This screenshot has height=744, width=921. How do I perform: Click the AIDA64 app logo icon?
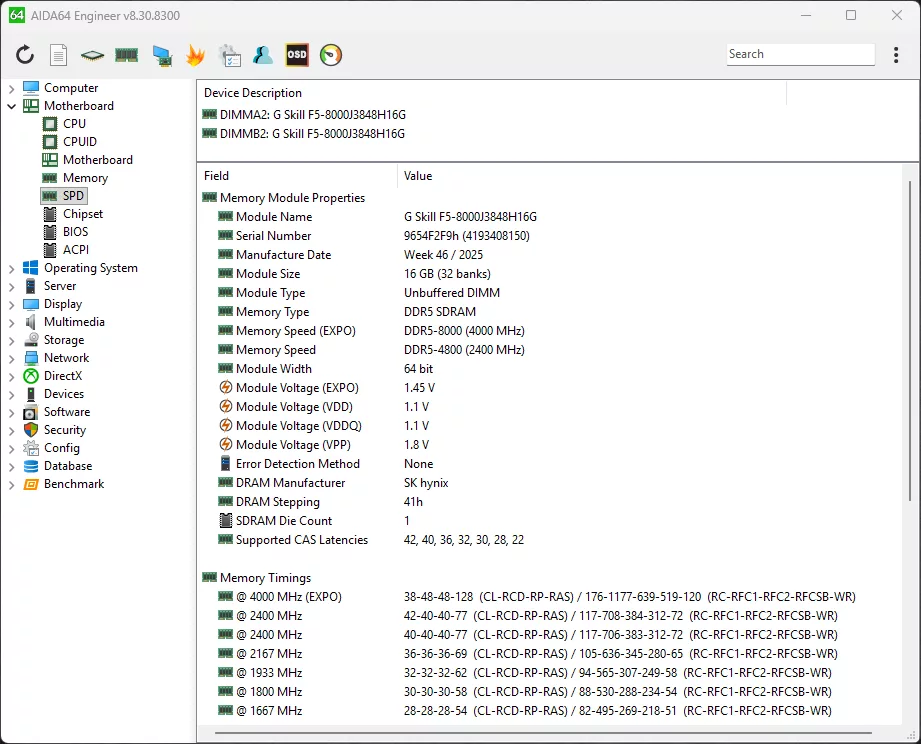pyautogui.click(x=16, y=15)
